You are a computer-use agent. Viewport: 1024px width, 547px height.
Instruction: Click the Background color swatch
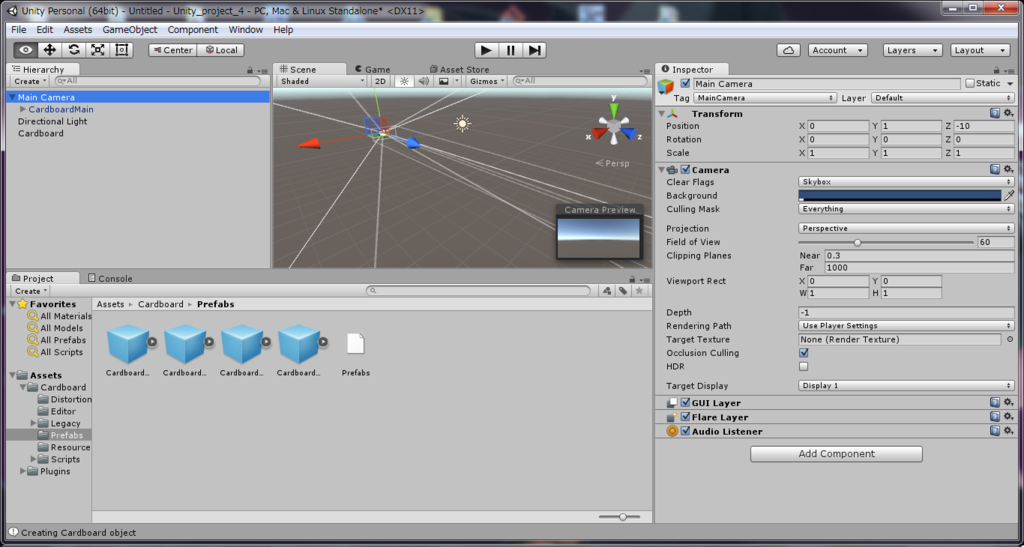(899, 195)
